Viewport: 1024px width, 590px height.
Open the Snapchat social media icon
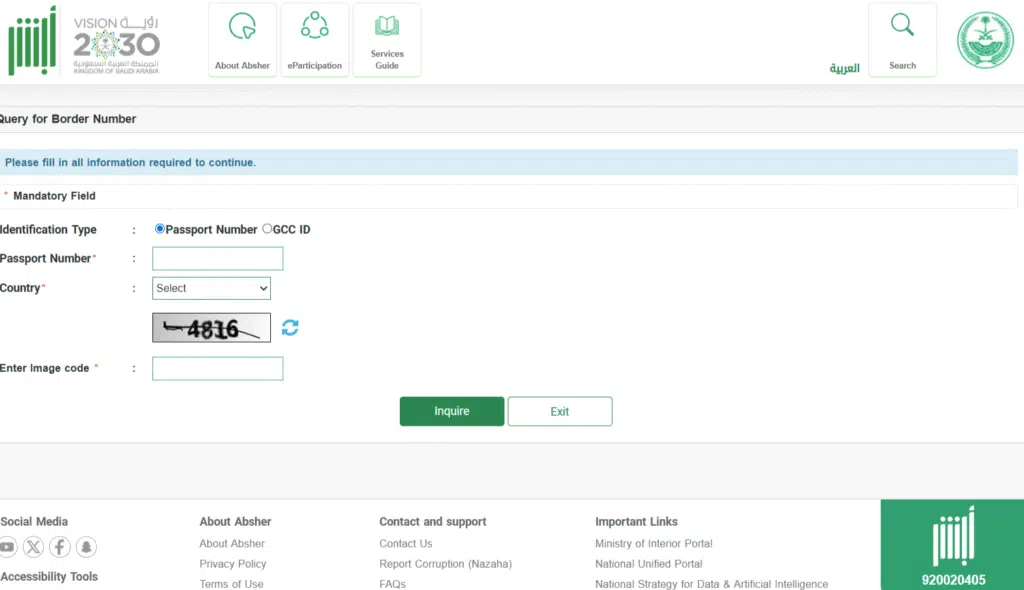(86, 547)
